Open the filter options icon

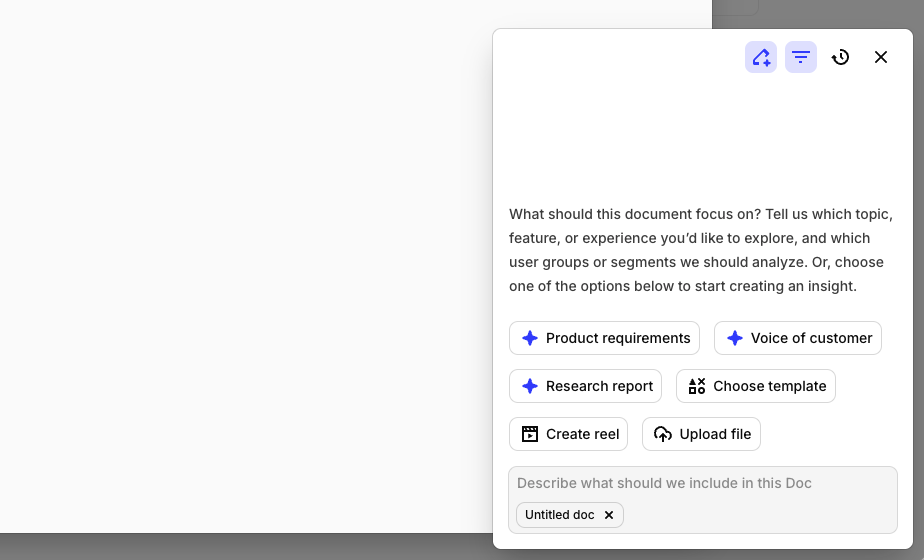pos(801,57)
